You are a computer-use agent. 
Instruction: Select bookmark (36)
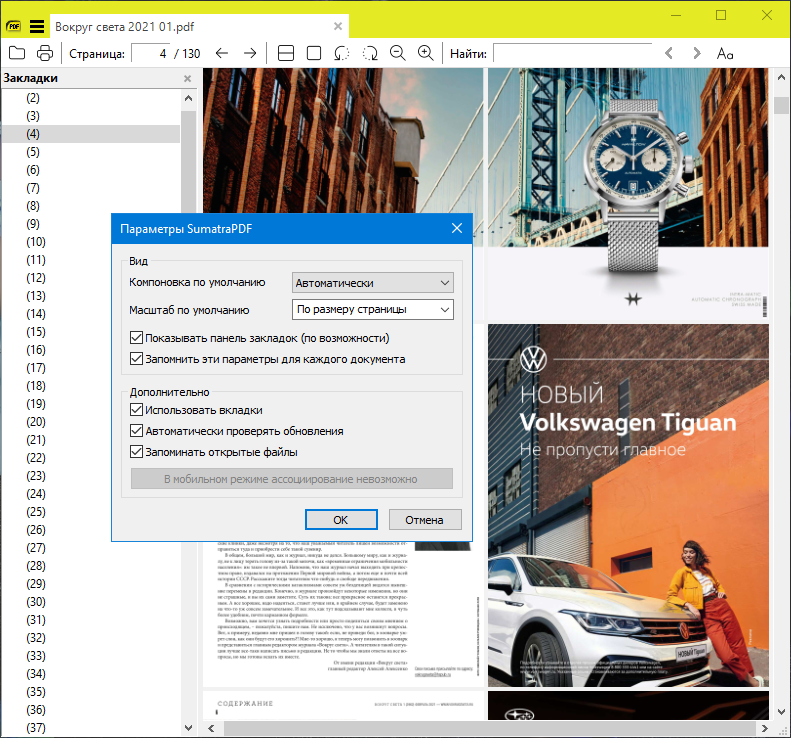coord(35,710)
